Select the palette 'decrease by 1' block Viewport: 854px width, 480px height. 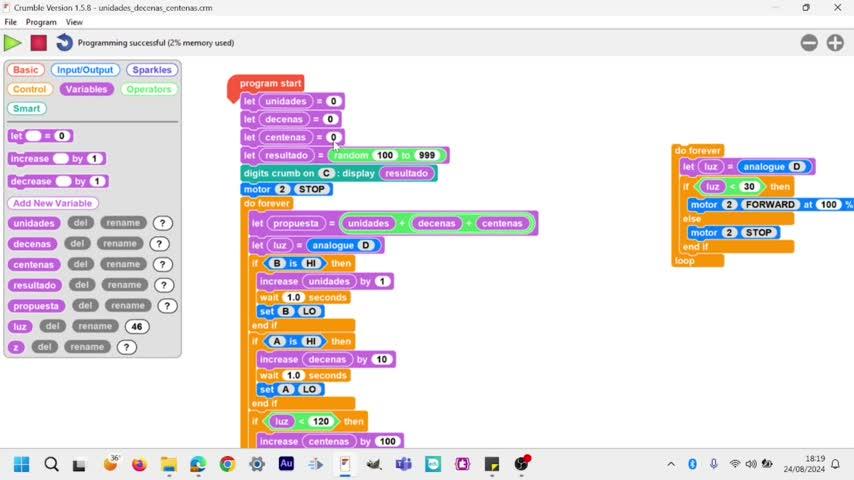point(58,181)
